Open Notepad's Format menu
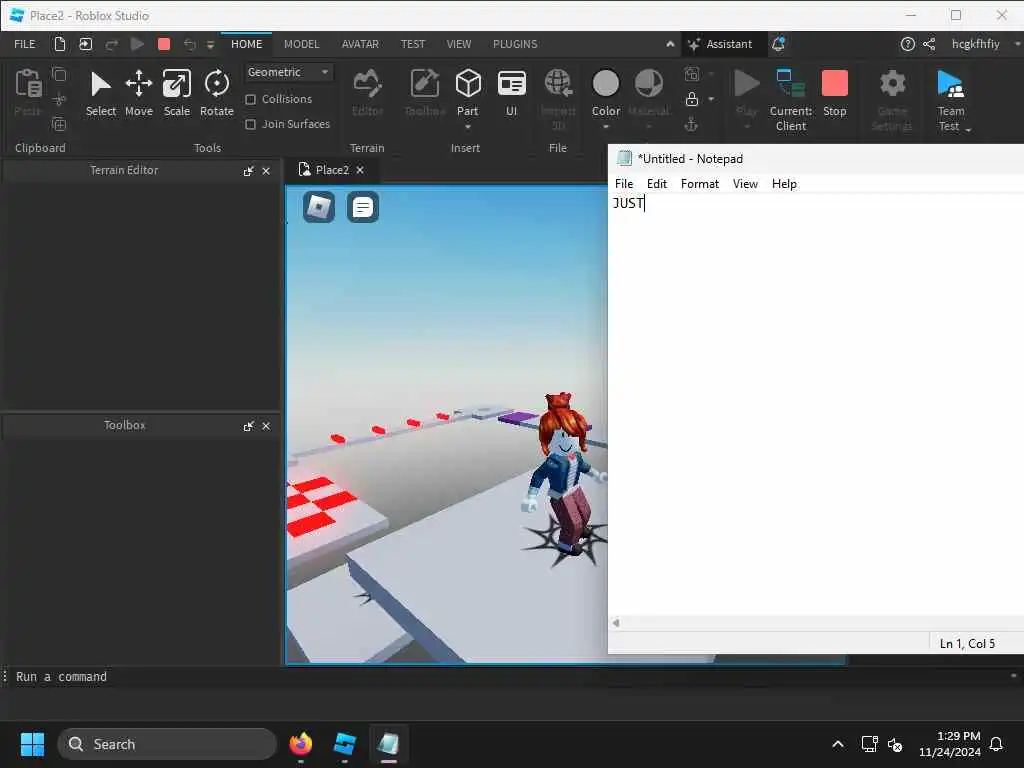This screenshot has height=768, width=1024. pyautogui.click(x=699, y=184)
